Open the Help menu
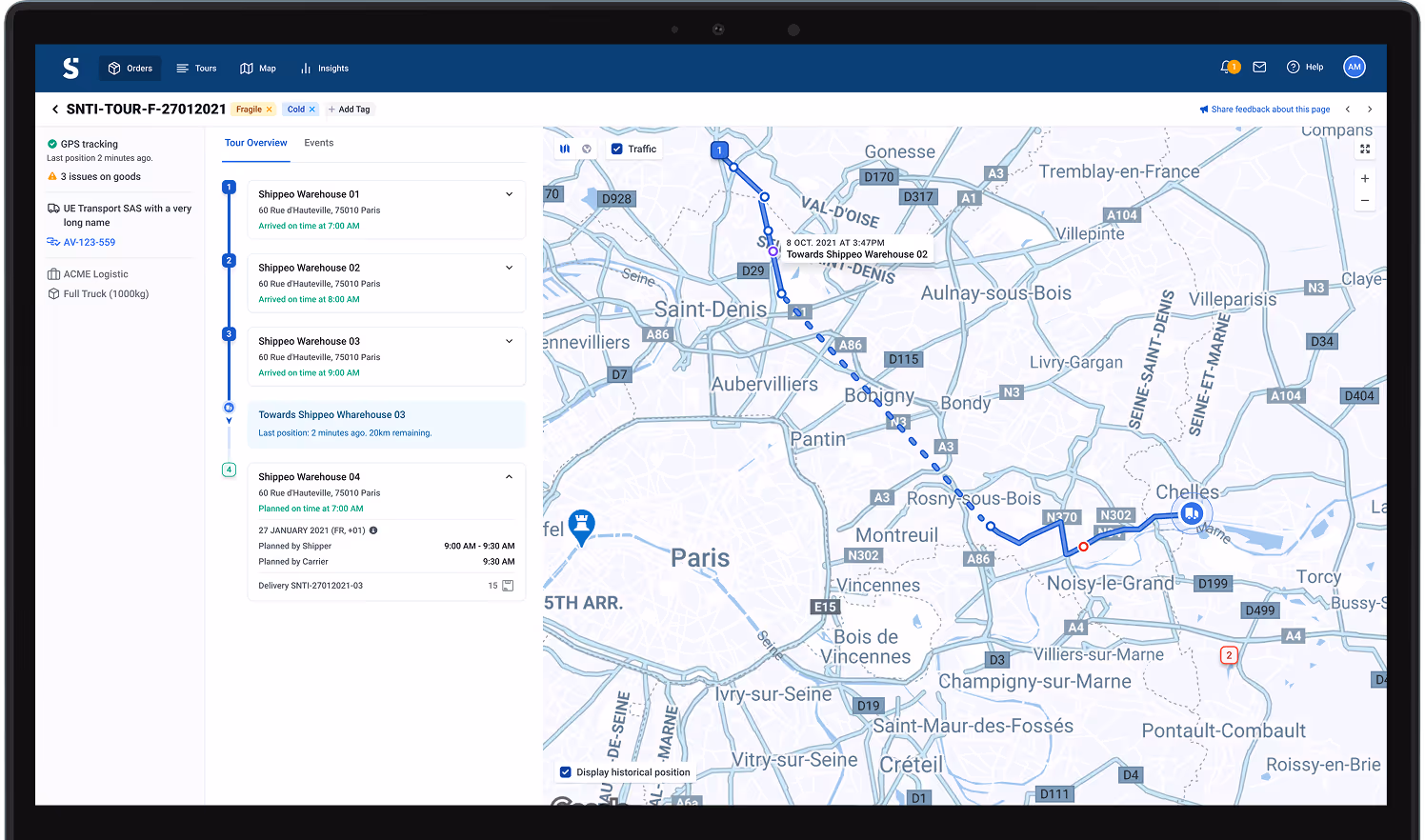1425x840 pixels. coord(1305,67)
